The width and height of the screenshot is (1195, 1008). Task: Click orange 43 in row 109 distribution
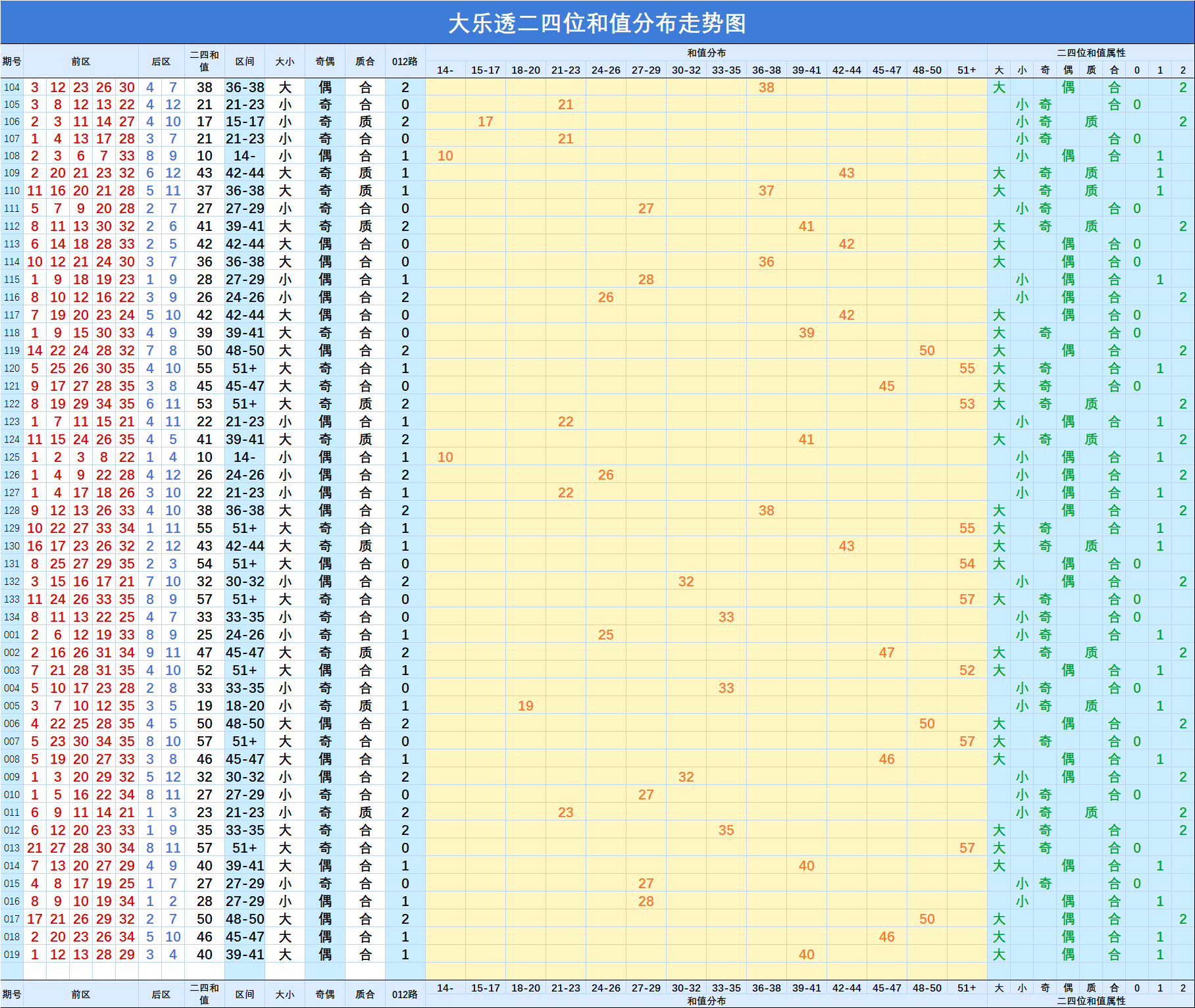847,173
